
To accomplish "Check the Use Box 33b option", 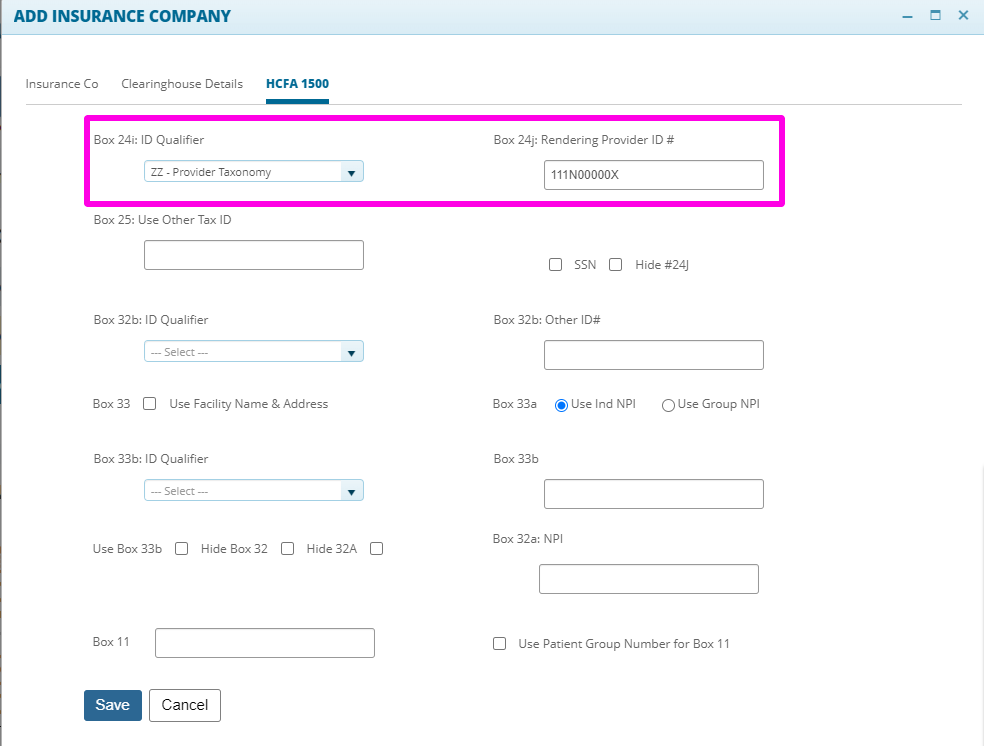I will (x=181, y=548).
